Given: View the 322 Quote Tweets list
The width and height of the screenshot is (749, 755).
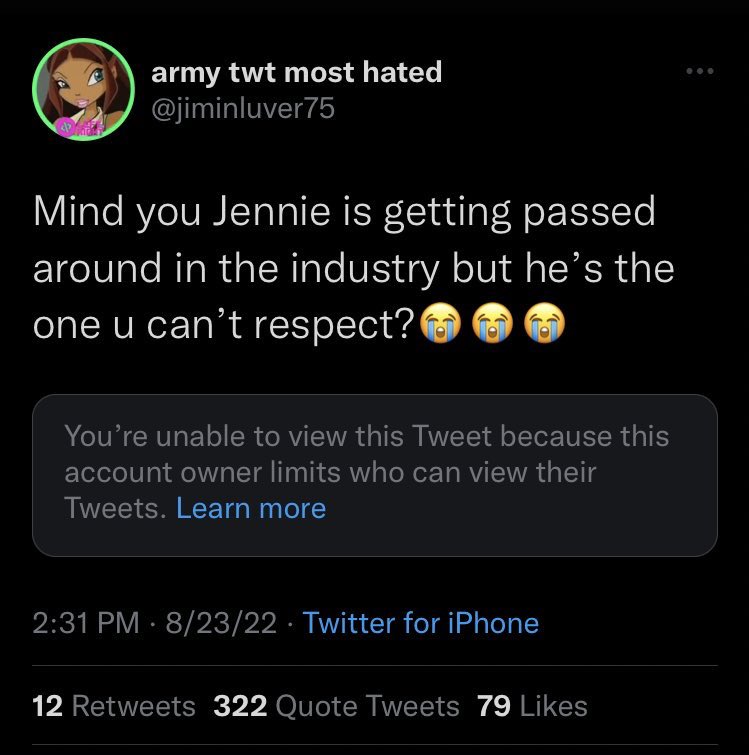Looking at the screenshot, I should point(336,706).
